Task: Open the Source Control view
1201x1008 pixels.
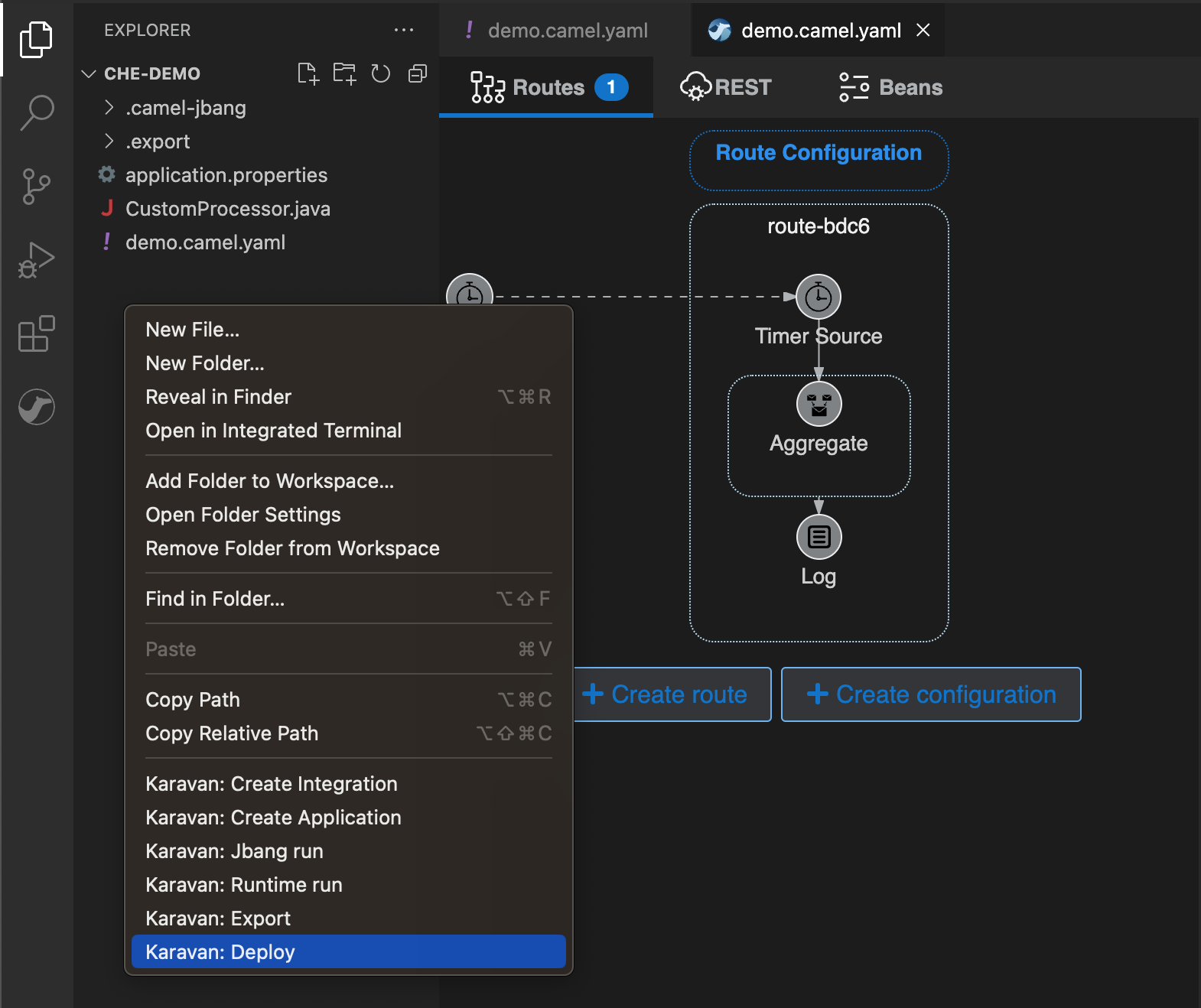Action: (36, 187)
